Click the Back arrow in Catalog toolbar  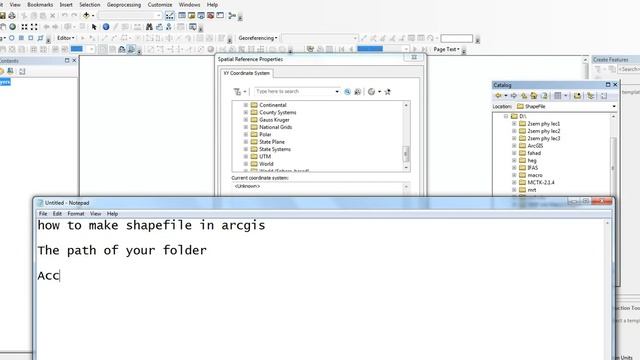click(498, 96)
